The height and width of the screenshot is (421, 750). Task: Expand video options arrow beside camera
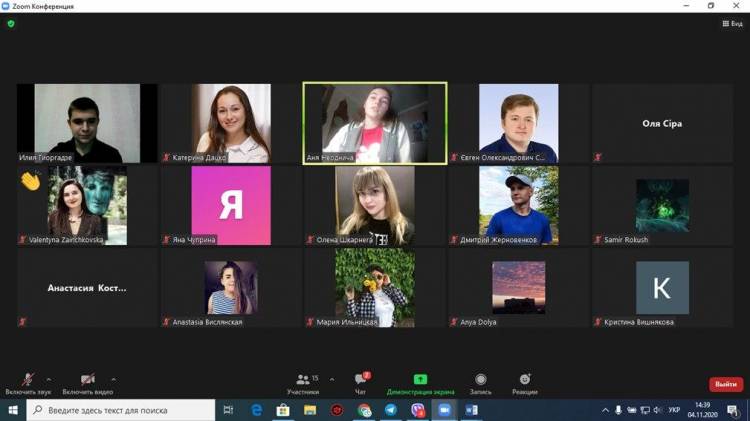[113, 379]
